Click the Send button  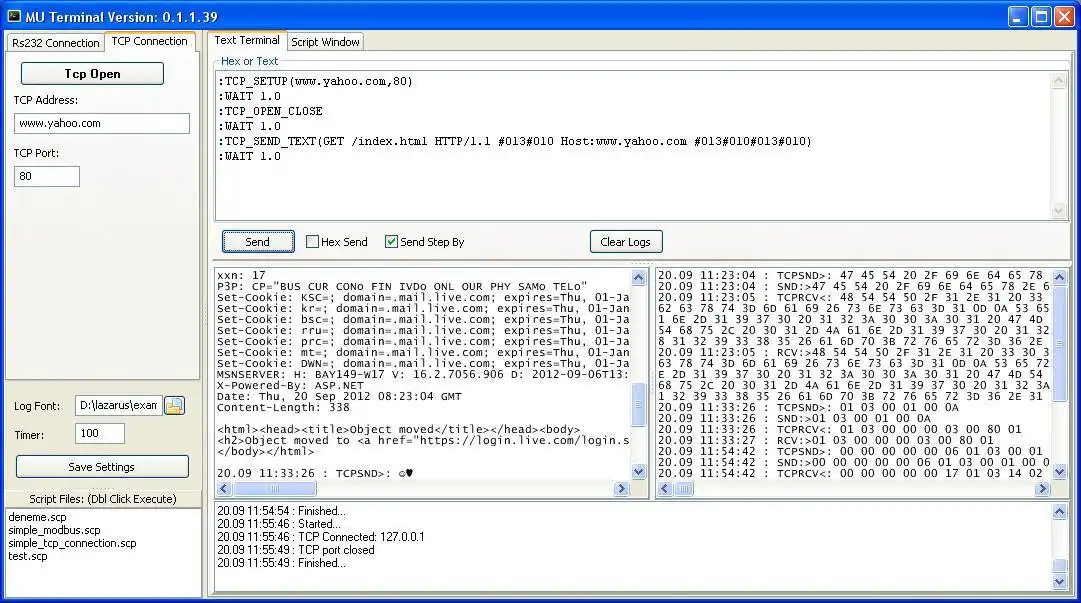[x=258, y=242]
